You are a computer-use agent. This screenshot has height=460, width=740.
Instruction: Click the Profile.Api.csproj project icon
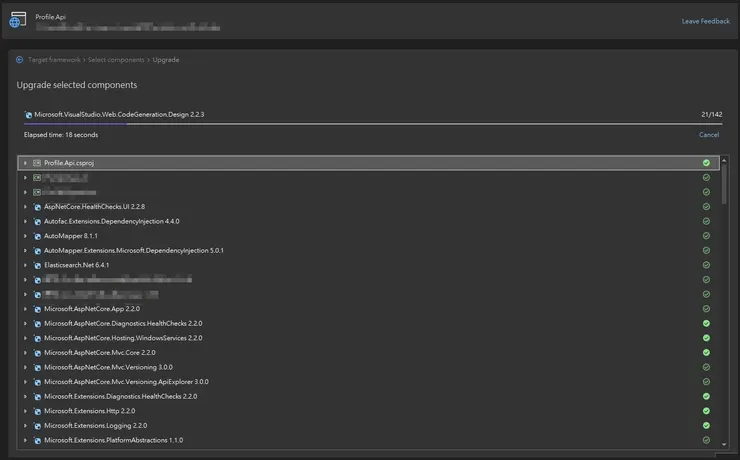pos(37,163)
